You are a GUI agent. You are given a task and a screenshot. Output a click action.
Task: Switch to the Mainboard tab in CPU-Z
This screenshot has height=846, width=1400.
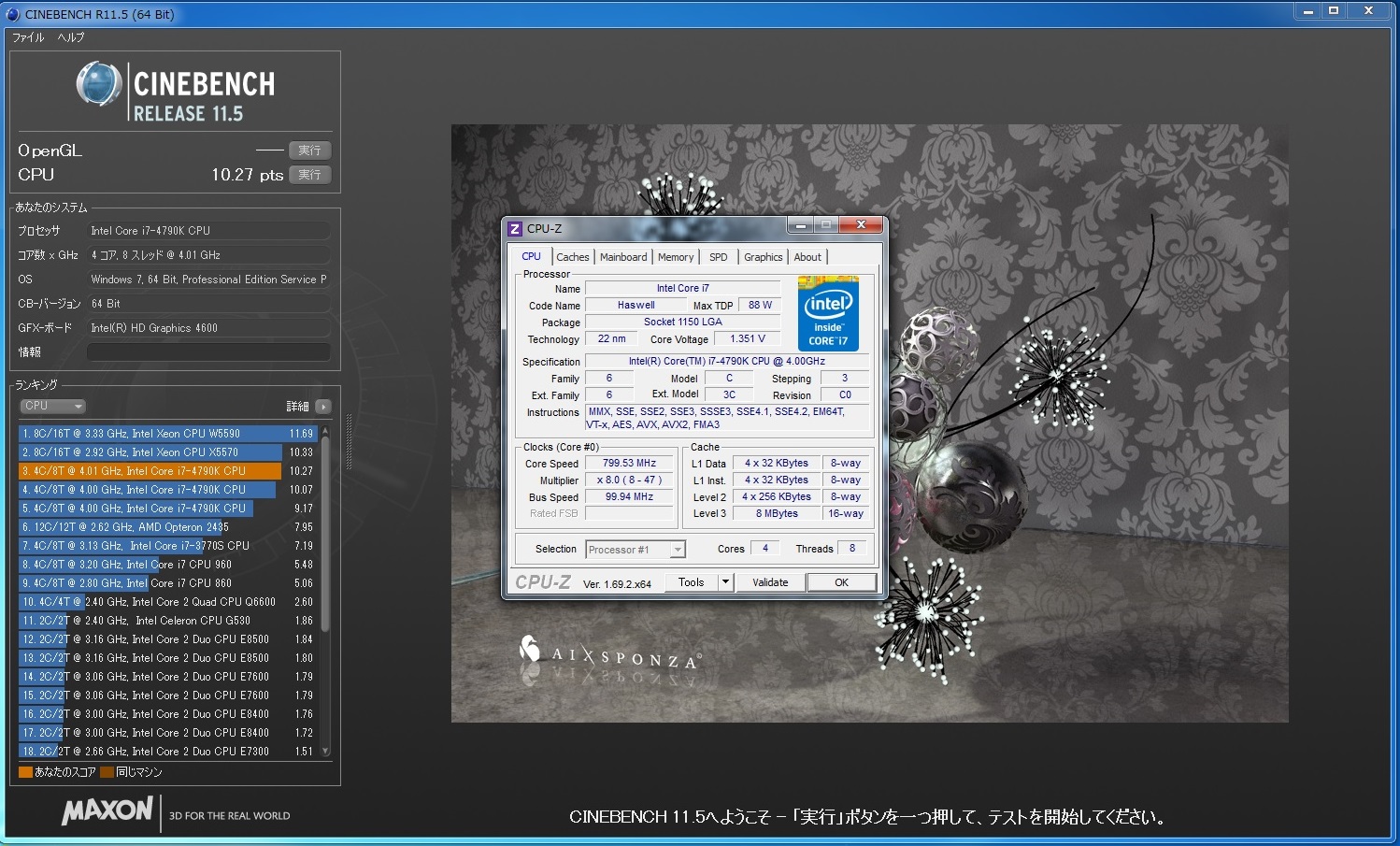[623, 257]
